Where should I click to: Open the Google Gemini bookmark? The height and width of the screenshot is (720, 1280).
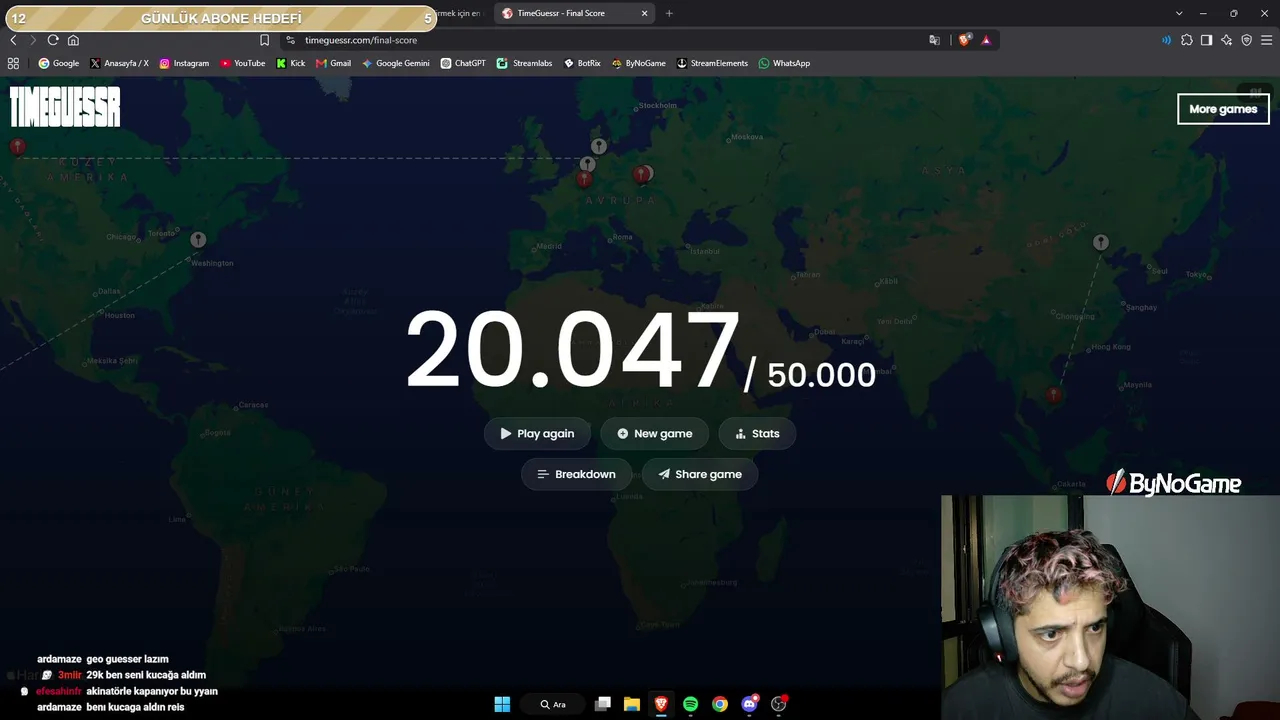pos(396,63)
